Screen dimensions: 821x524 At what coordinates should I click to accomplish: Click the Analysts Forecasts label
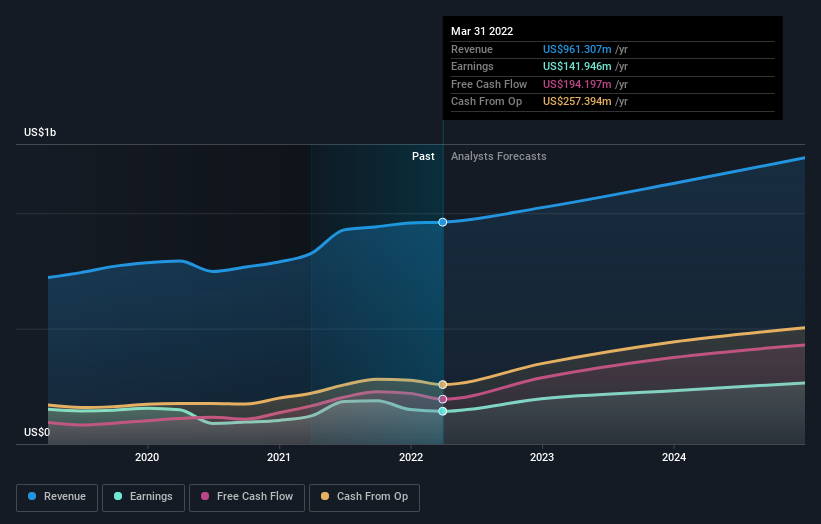[498, 157]
